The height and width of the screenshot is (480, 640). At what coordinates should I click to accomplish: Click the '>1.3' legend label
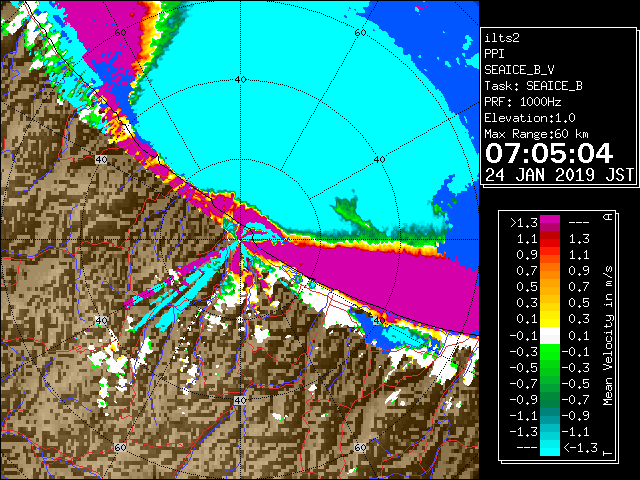tap(523, 223)
